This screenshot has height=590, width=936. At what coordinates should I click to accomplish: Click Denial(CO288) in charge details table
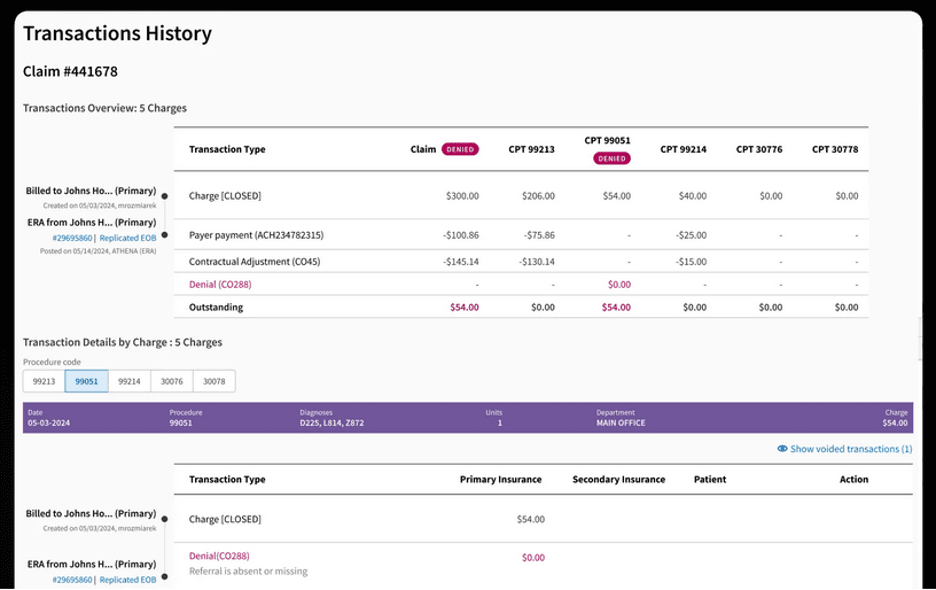click(x=219, y=556)
